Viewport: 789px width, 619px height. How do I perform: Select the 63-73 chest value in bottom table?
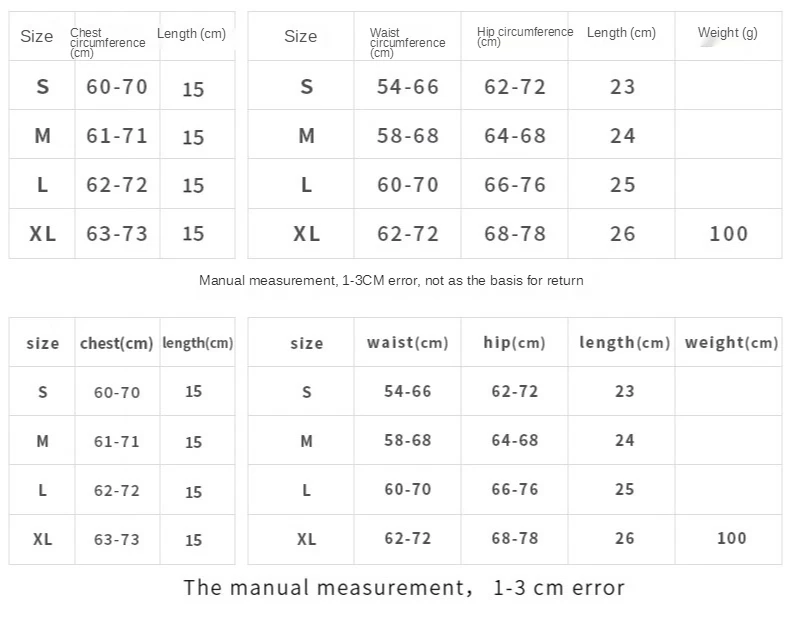117,539
